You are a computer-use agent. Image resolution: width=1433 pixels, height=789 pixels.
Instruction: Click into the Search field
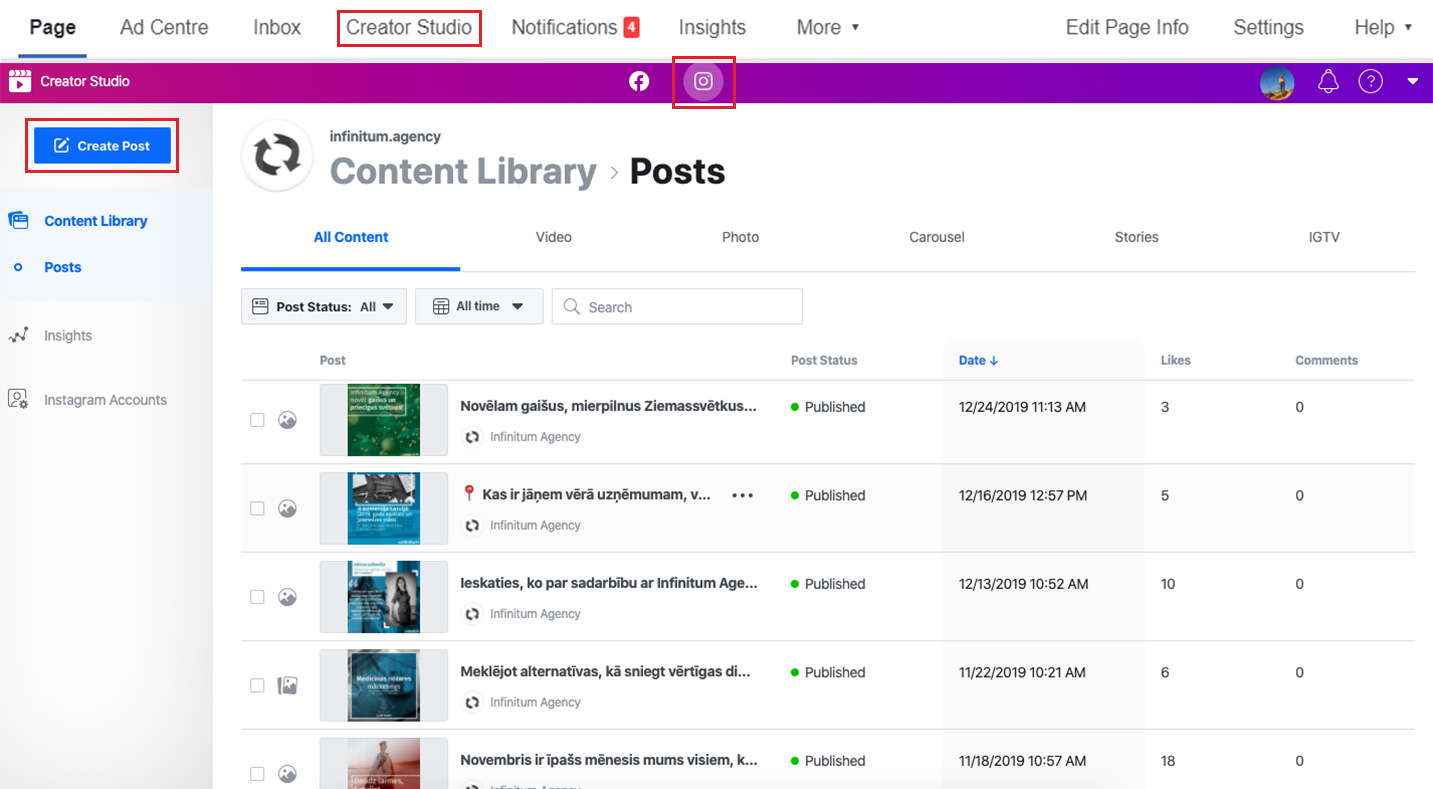coord(677,306)
